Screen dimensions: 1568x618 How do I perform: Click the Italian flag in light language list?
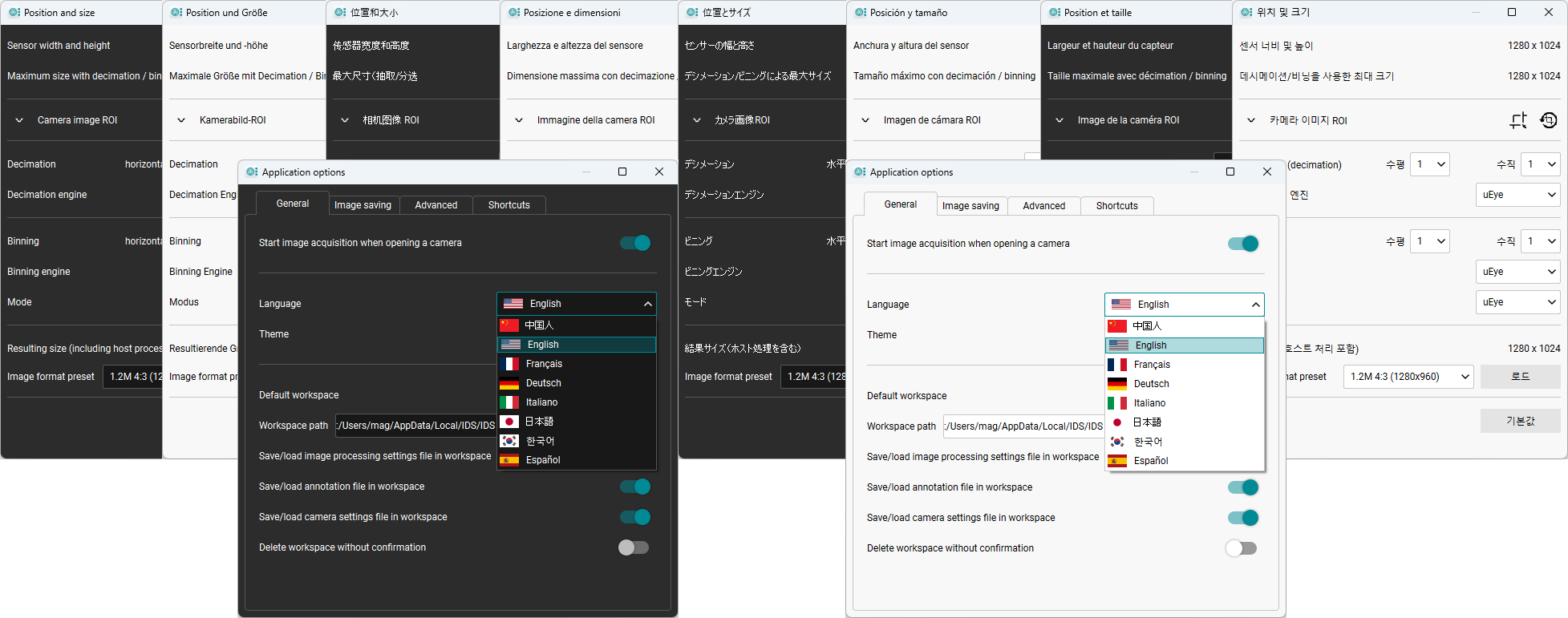tap(1117, 403)
